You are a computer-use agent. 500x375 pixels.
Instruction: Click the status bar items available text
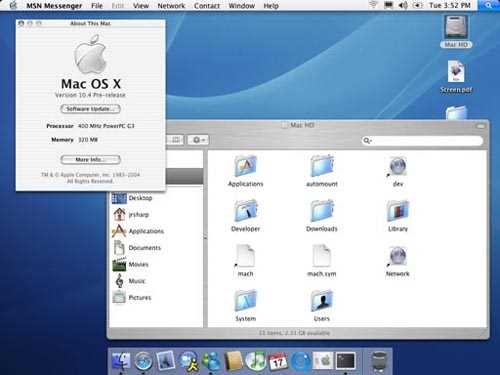(294, 333)
